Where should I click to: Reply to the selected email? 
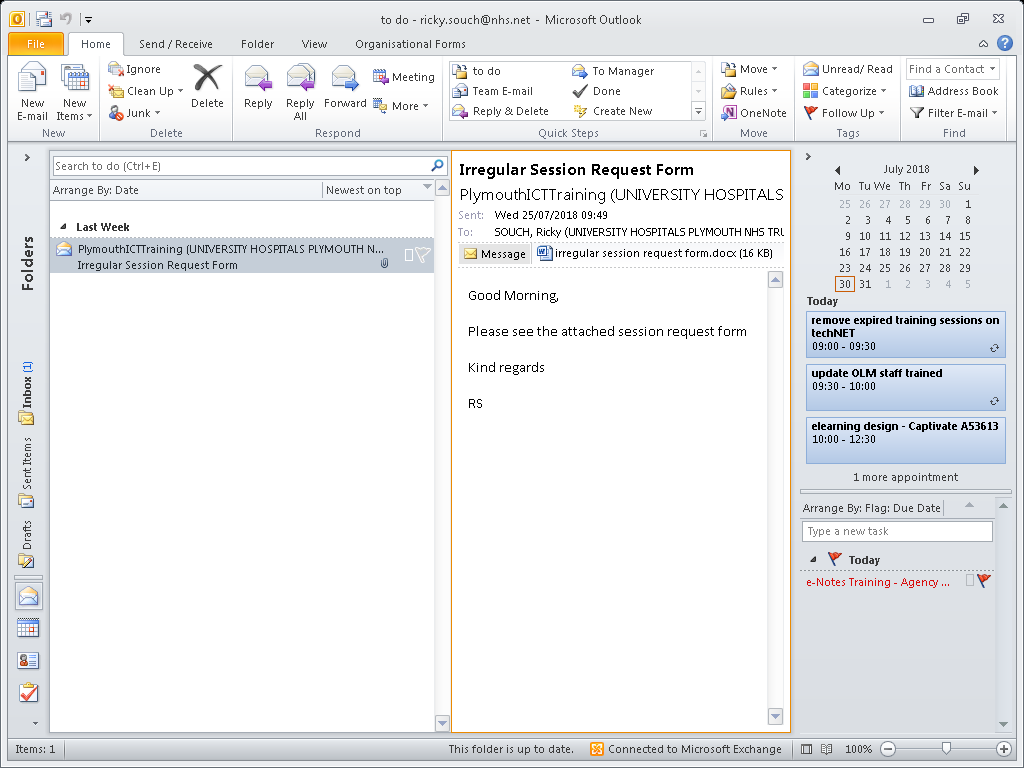[x=258, y=86]
